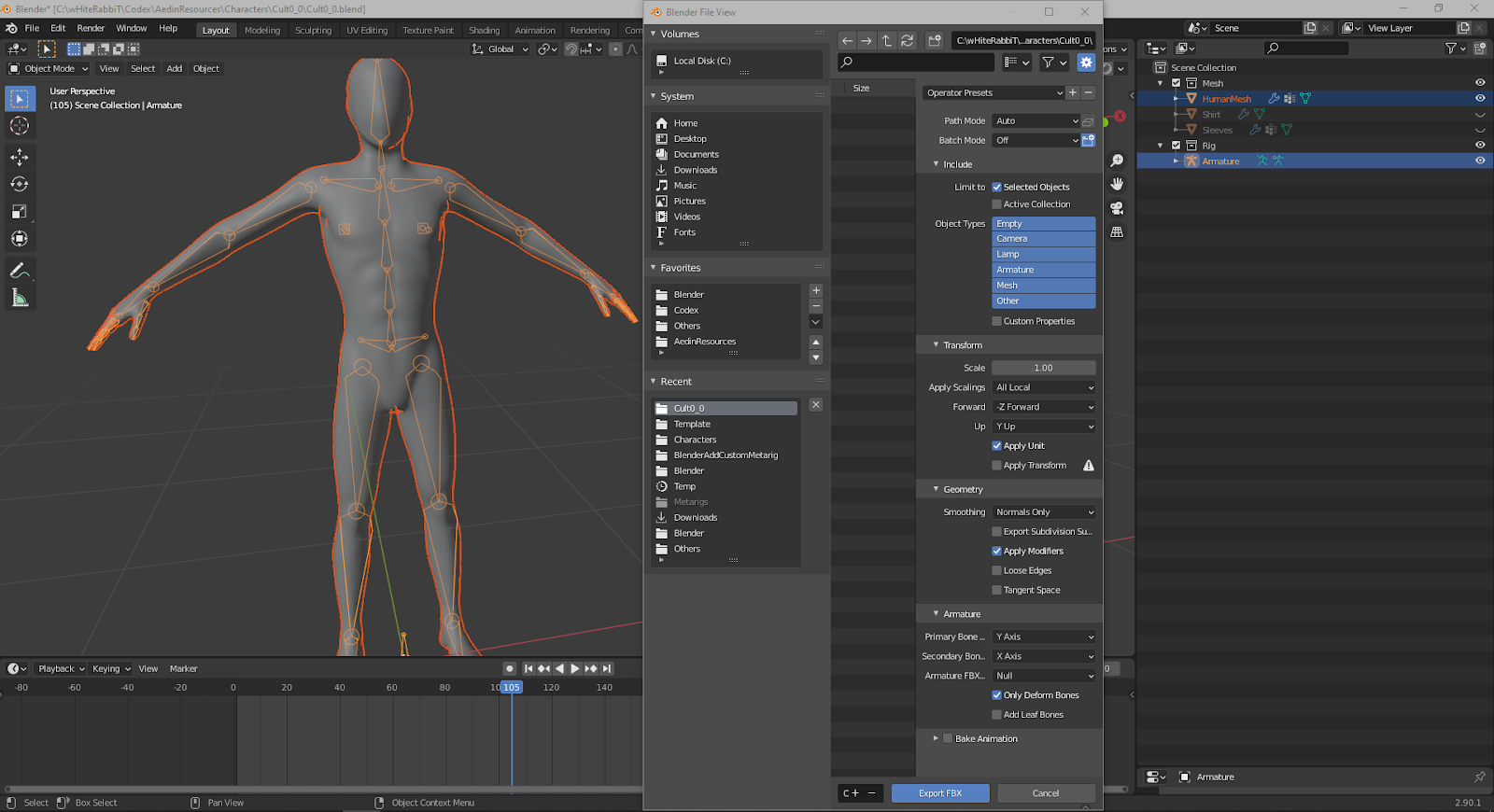The image size is (1494, 812).
Task: Click the refresh file list icon
Action: click(x=907, y=40)
